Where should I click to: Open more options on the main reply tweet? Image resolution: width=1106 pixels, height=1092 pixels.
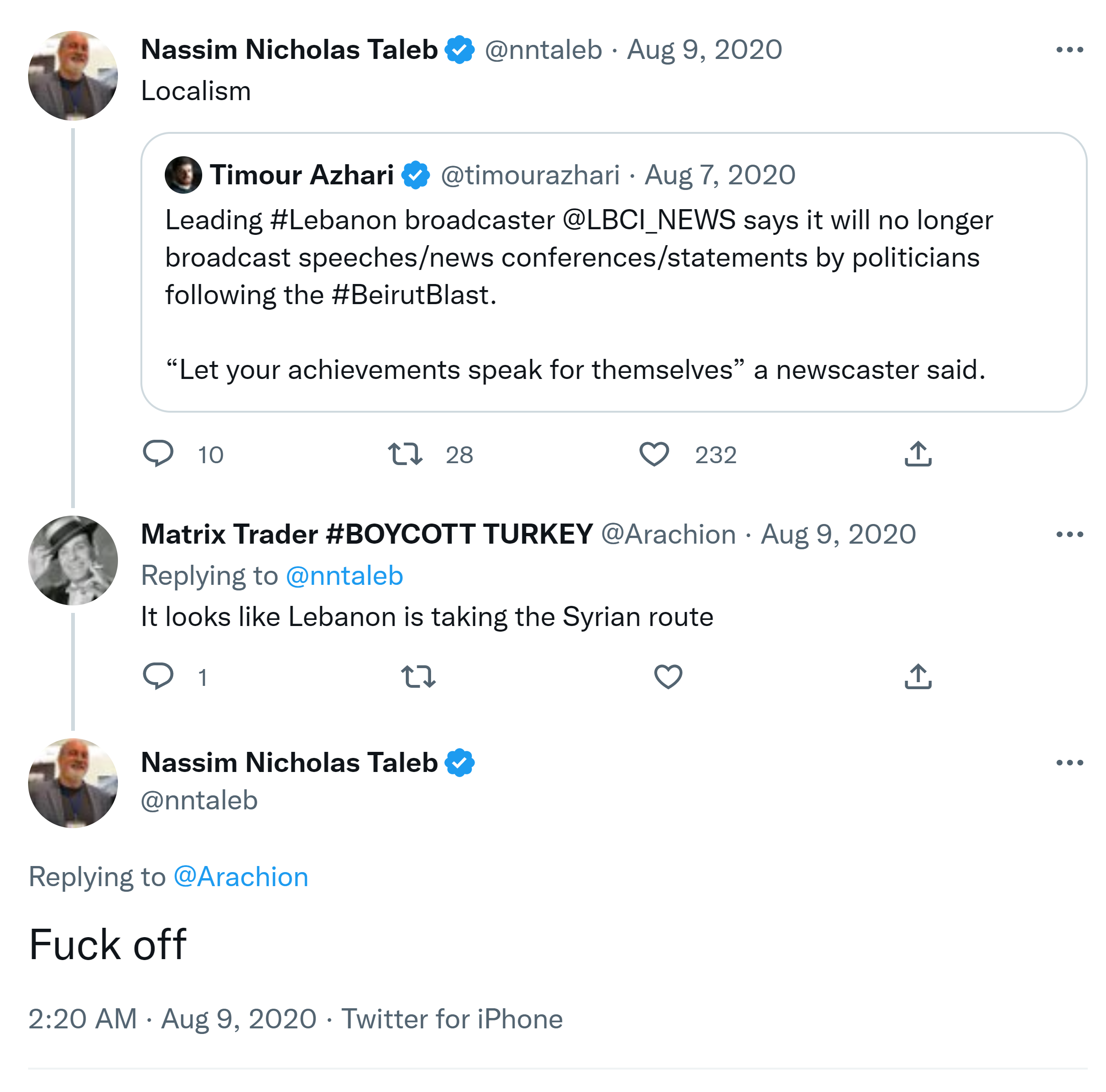click(x=1069, y=762)
